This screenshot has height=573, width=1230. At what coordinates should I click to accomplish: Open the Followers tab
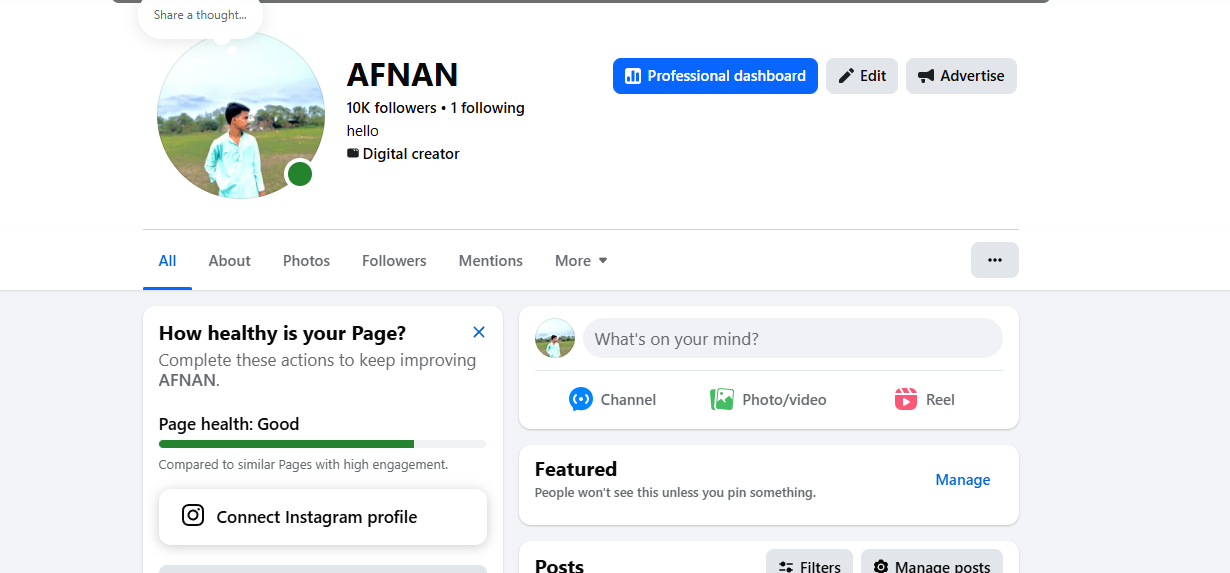point(394,261)
